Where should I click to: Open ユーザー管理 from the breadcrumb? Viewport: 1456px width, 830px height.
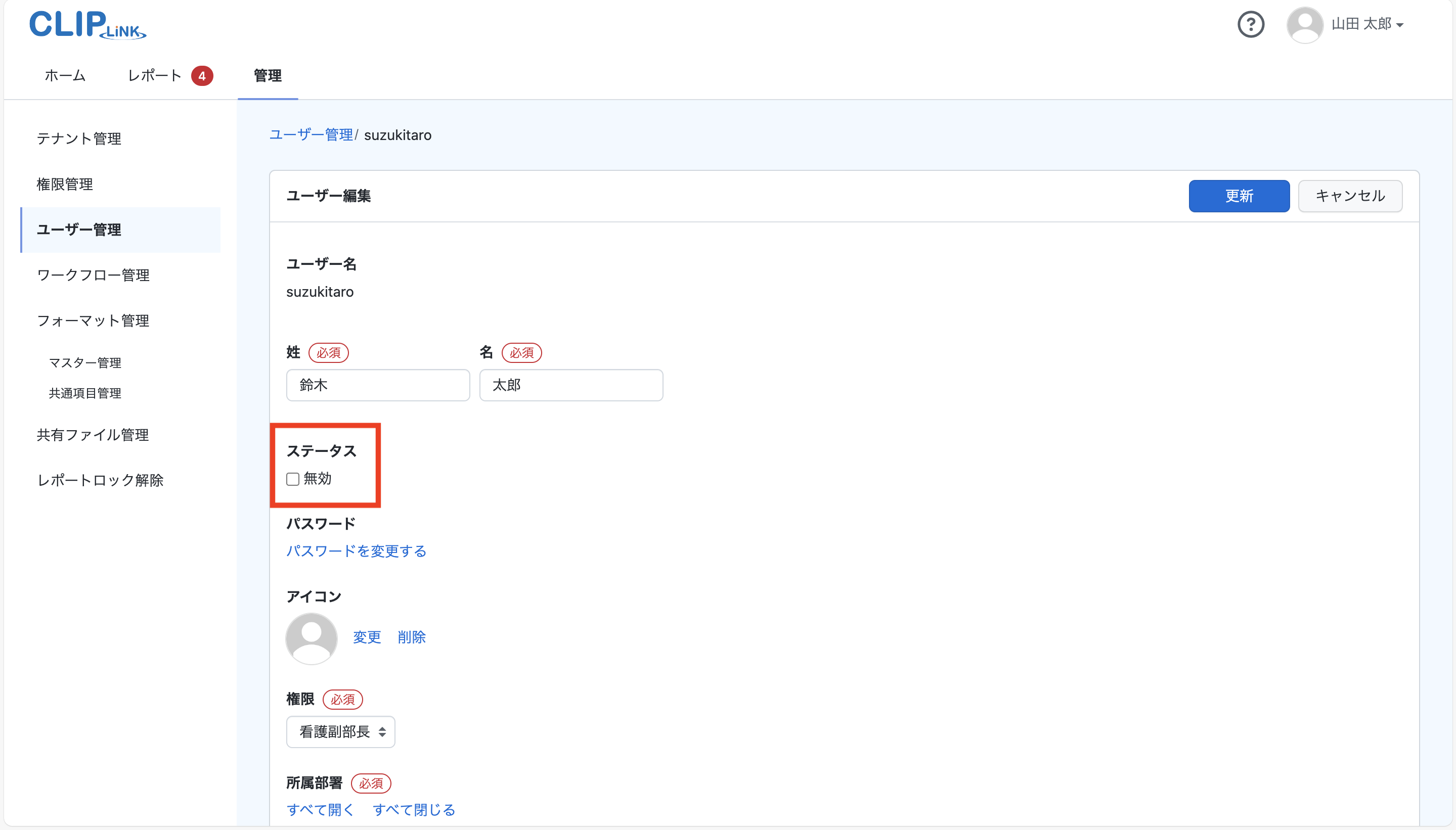coord(311,134)
